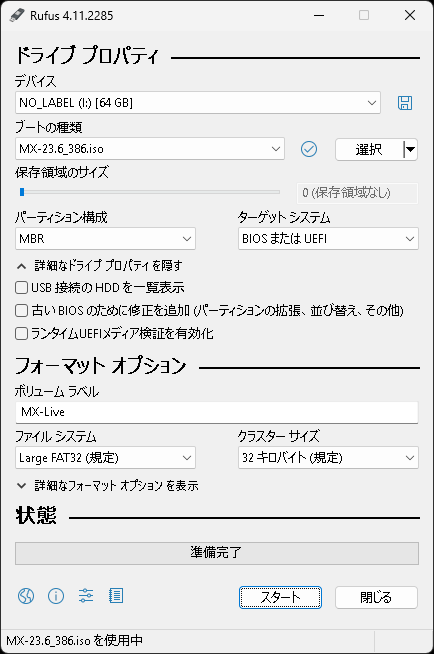Open the About info icon
Viewport: 434px width, 654px height.
pos(56,596)
